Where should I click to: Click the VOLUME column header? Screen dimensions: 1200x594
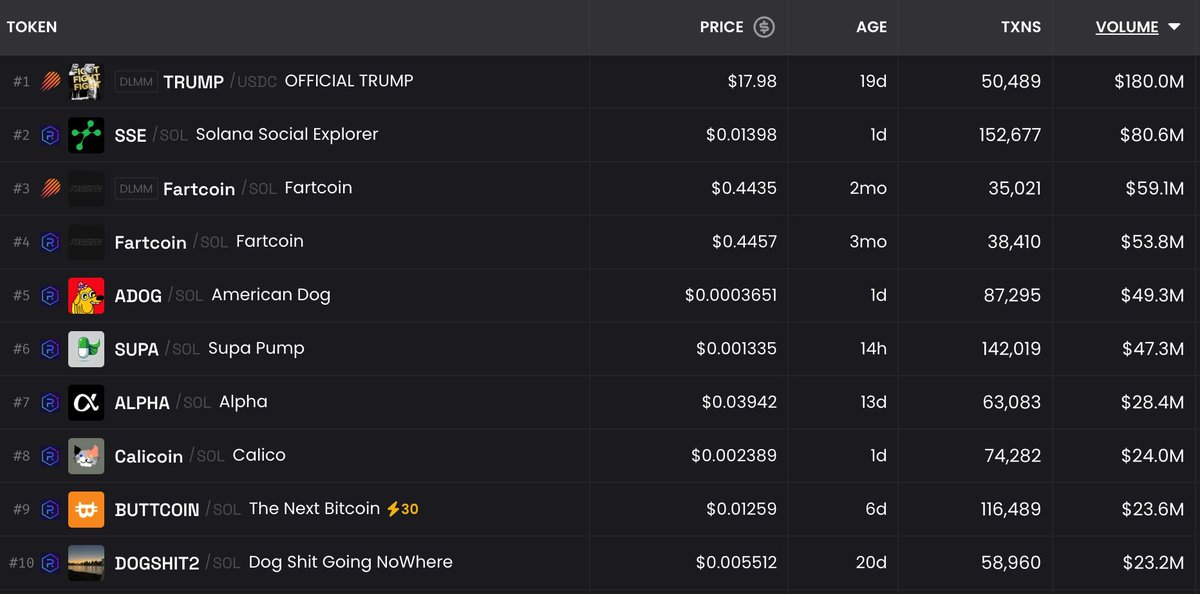click(x=1127, y=27)
